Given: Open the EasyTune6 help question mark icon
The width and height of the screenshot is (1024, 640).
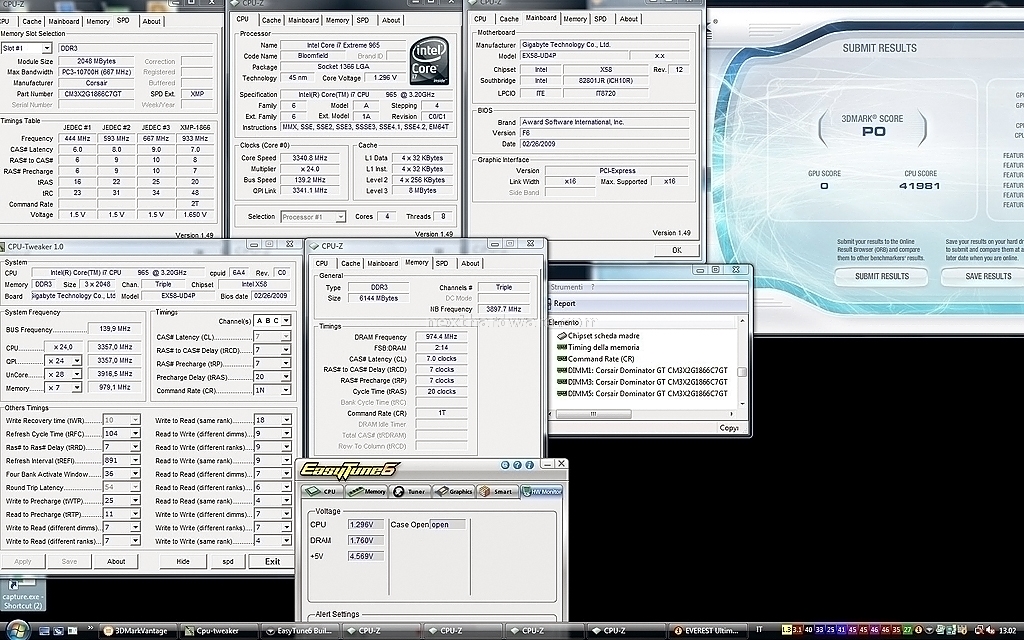Looking at the screenshot, I should coord(517,465).
